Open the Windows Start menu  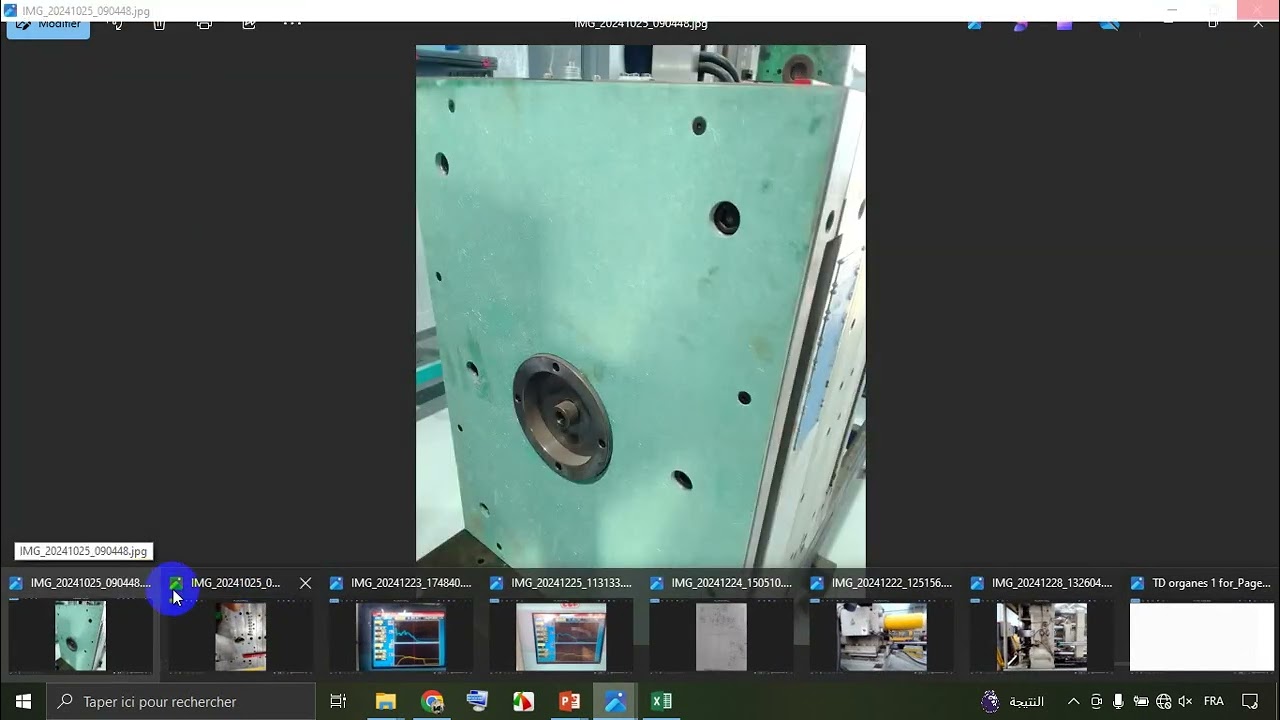click(x=23, y=701)
